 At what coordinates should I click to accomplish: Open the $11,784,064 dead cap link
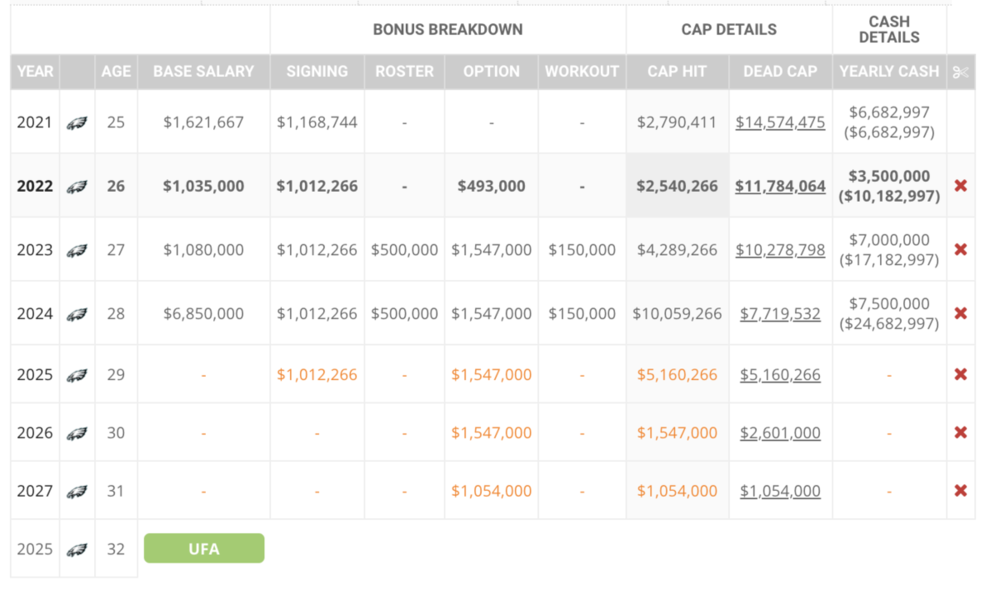click(x=780, y=186)
